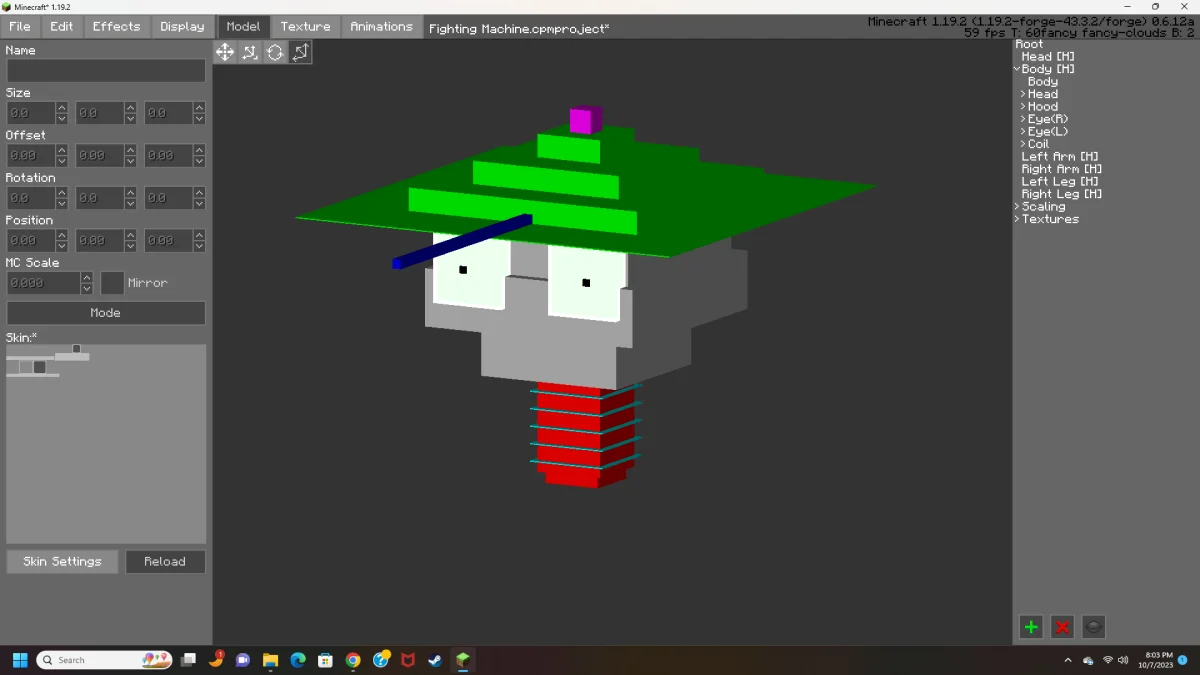Open Steam from the taskbar

click(x=435, y=660)
